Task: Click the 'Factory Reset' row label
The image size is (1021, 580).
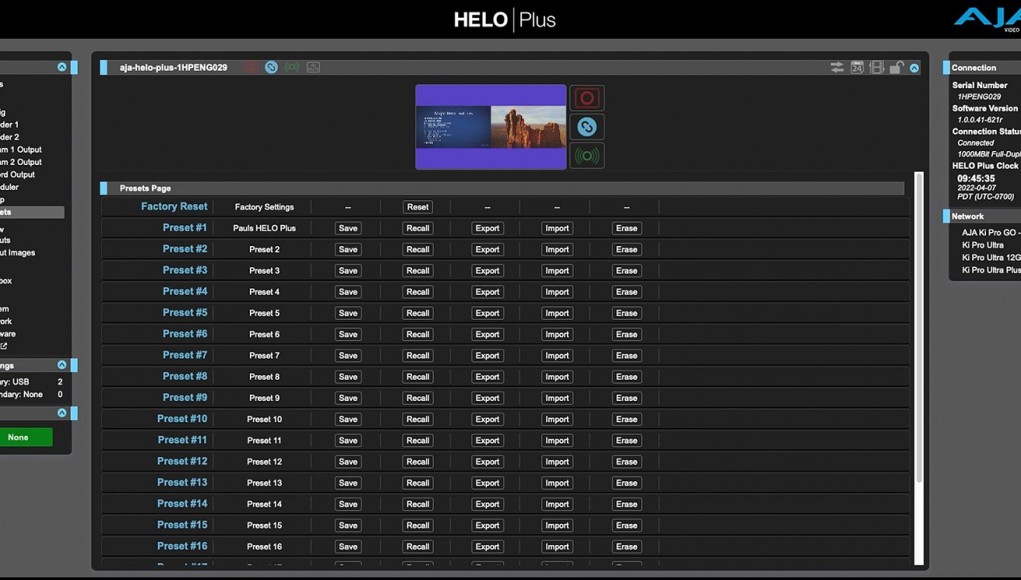Action: pyautogui.click(x=174, y=206)
